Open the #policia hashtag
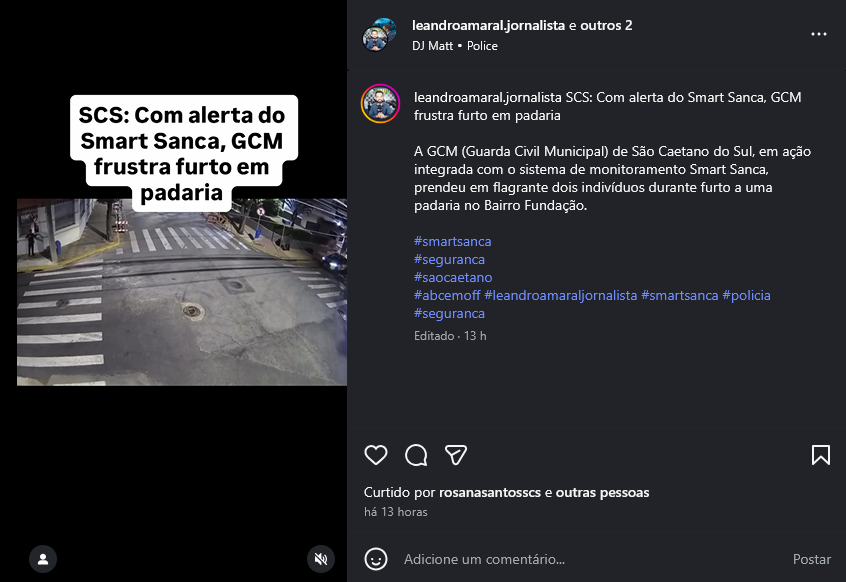Viewport: 846px width, 582px height. click(x=746, y=295)
